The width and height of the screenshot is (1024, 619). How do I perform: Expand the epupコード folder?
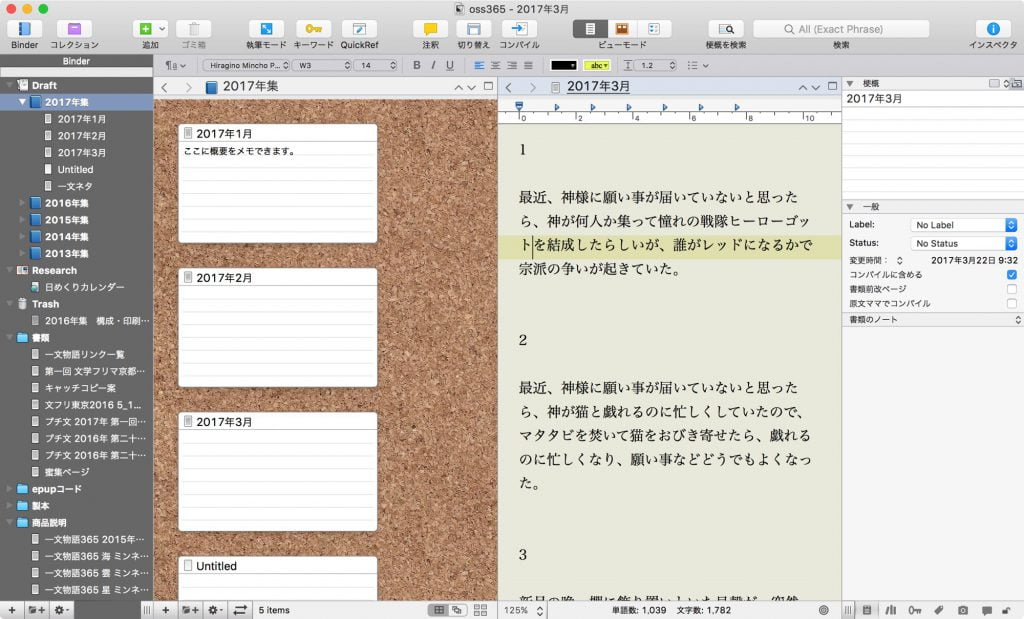tap(9, 489)
